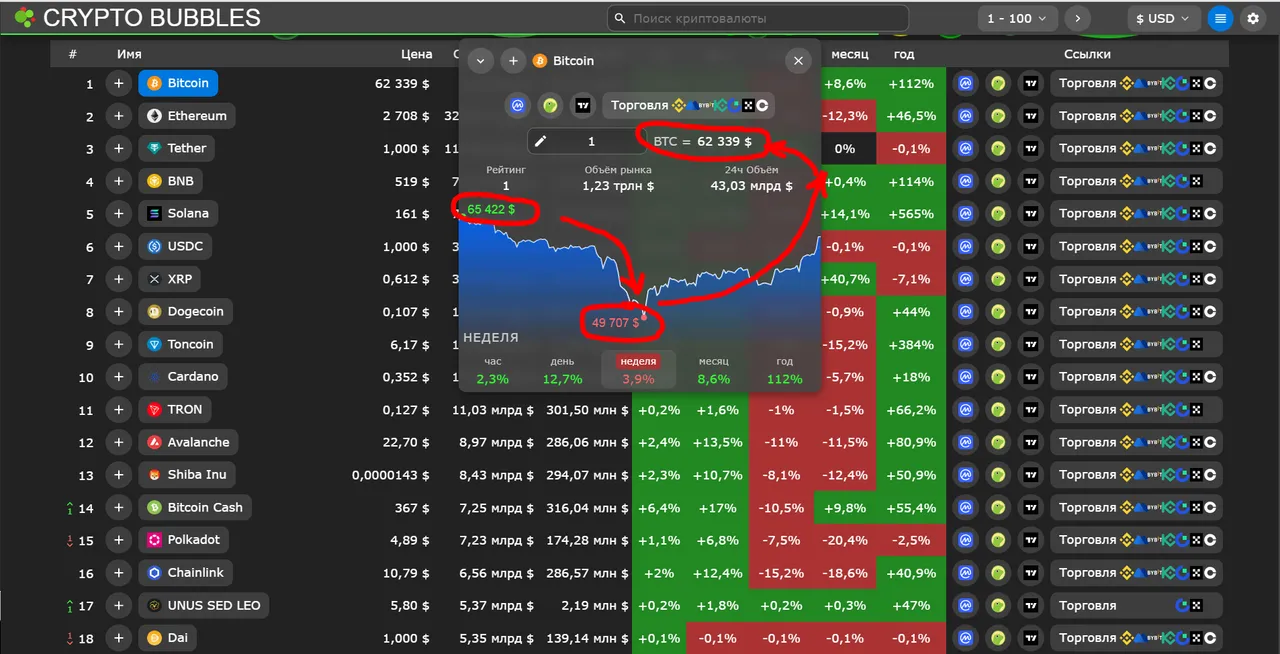The width and height of the screenshot is (1280, 654).
Task: Toggle plus button in Avalanche row
Action: (x=119, y=442)
